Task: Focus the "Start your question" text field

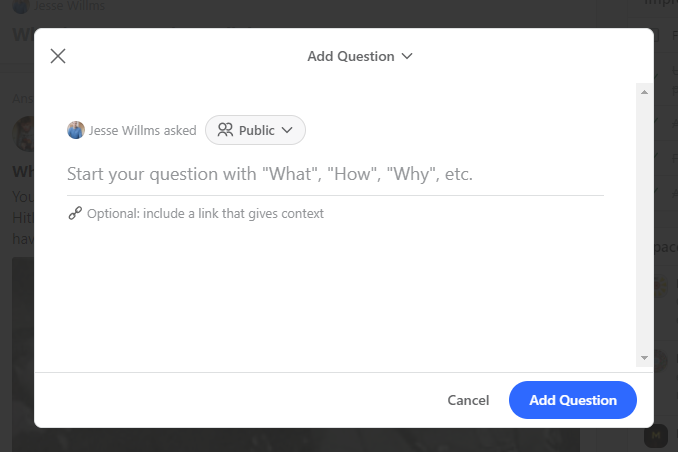Action: point(335,174)
